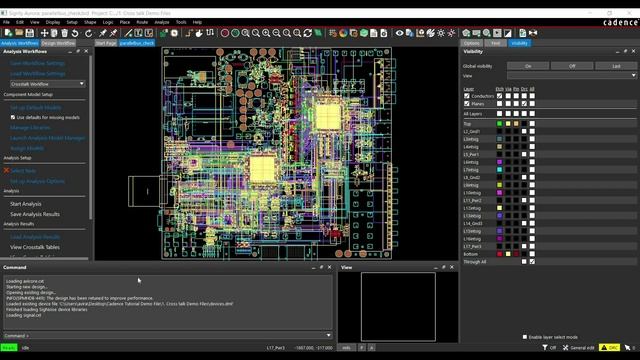The width and height of the screenshot is (640, 360).
Task: Click the Global visibility Last button
Action: click(616, 66)
